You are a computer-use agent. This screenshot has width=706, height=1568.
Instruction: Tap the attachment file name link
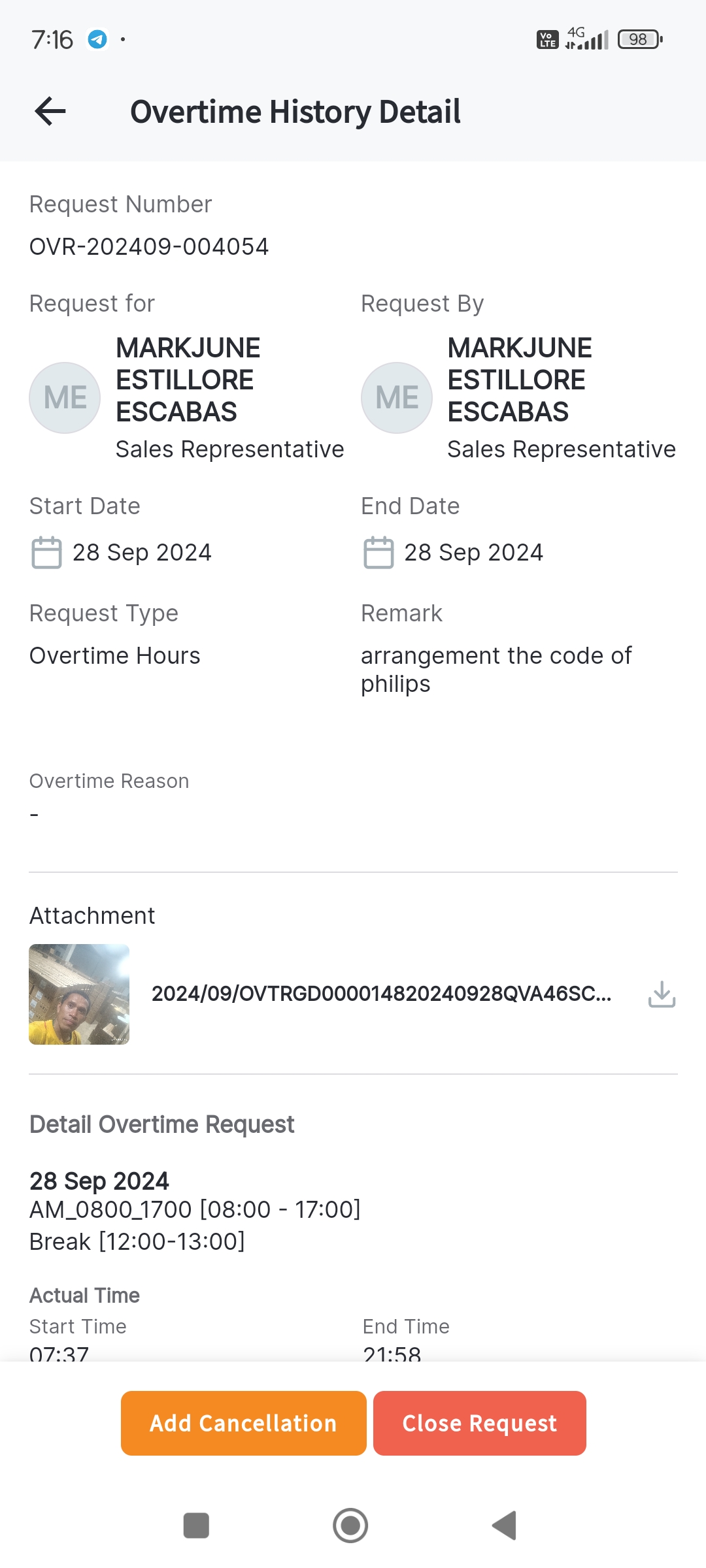coord(381,994)
